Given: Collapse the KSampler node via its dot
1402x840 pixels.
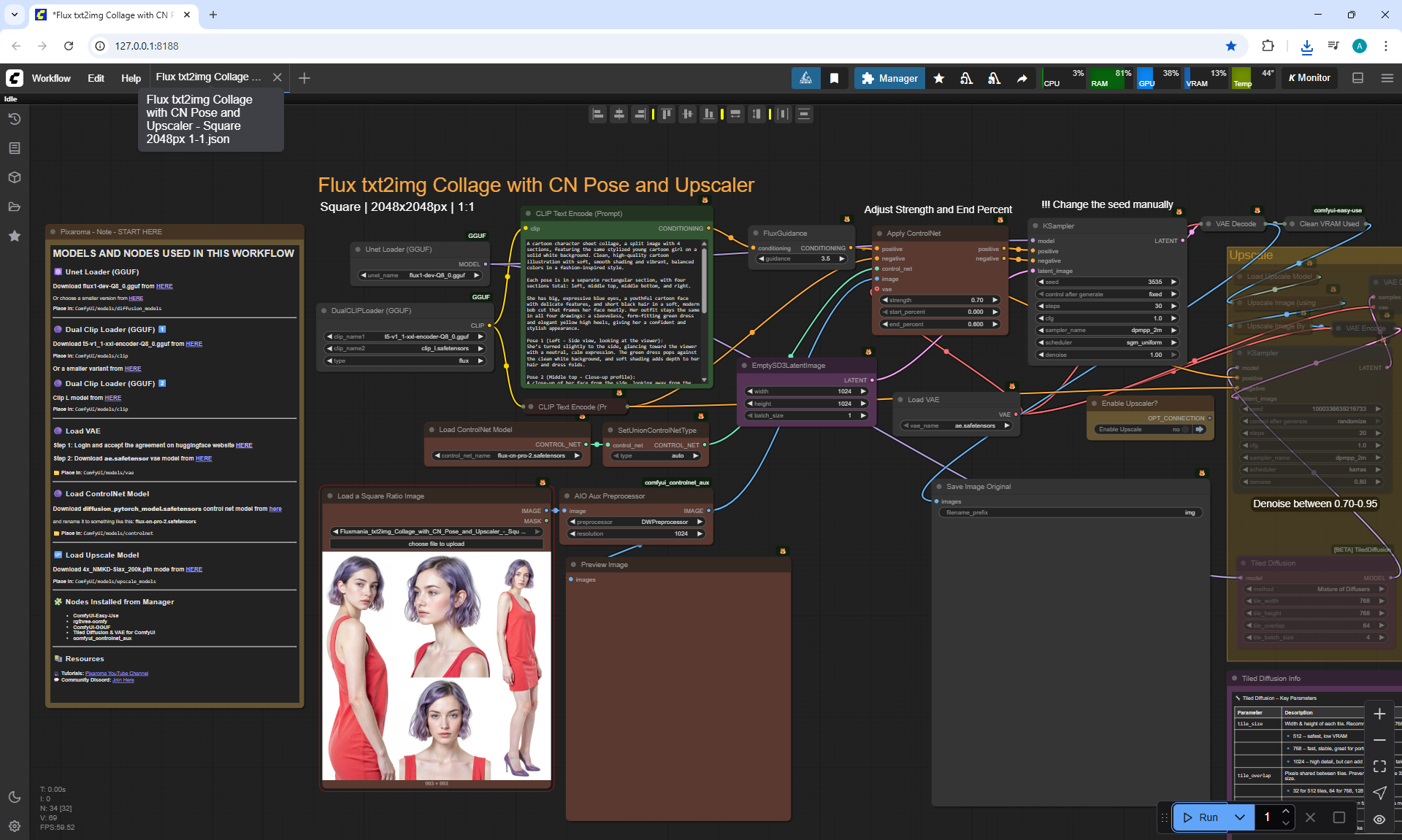Looking at the screenshot, I should [1035, 226].
